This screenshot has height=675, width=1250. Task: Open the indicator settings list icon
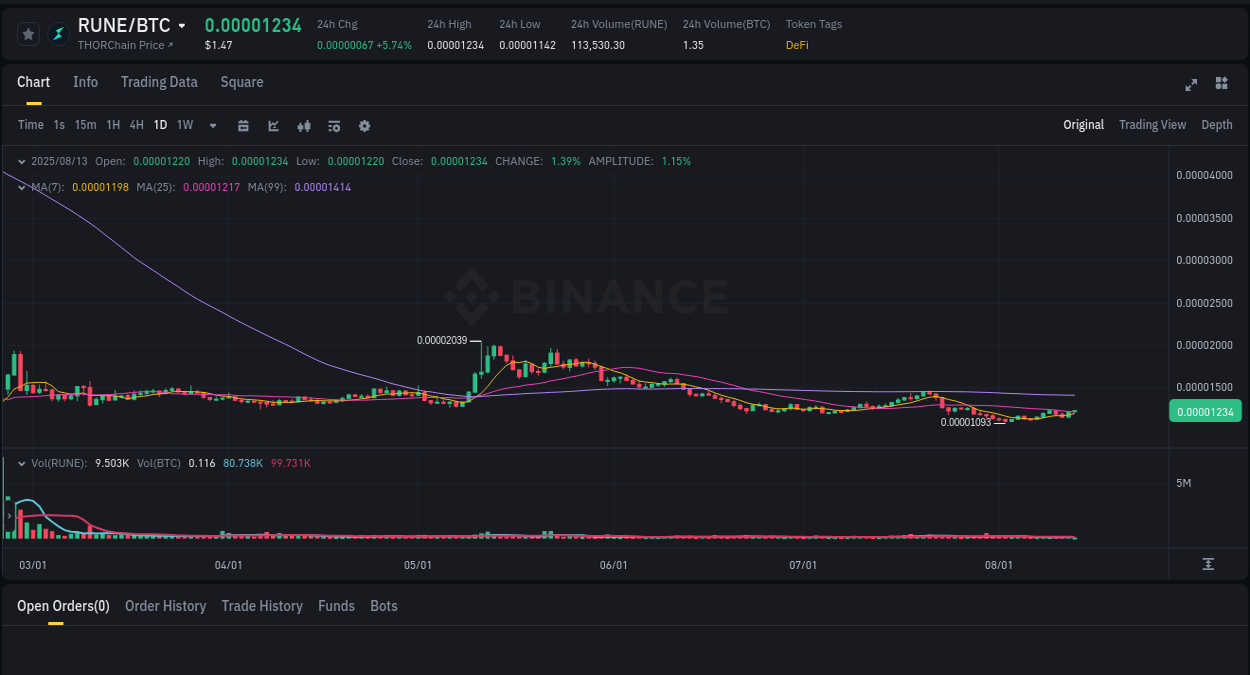pyautogui.click(x=334, y=126)
